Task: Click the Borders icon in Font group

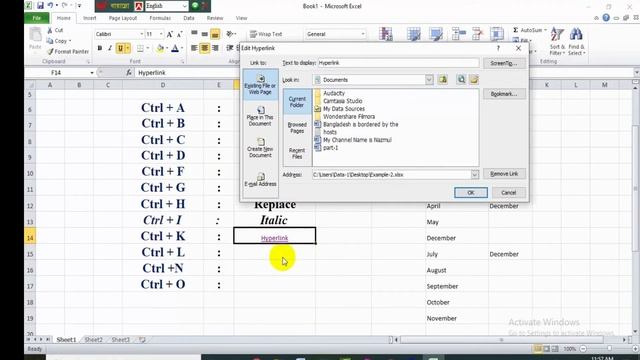Action: 140,48
